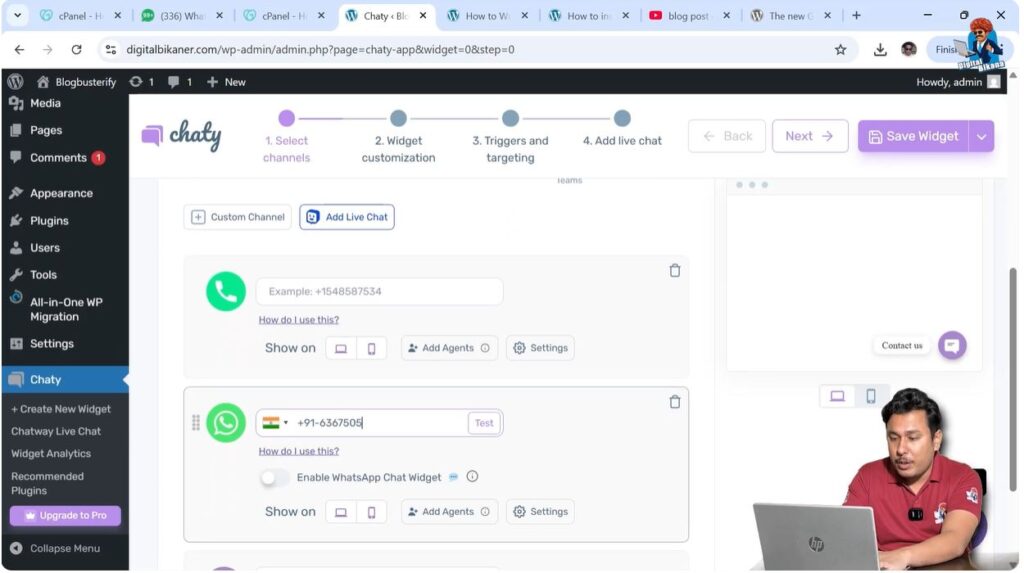This screenshot has width=1024, height=573.
Task: Expand the Save Widget dropdown arrow
Action: [x=981, y=137]
